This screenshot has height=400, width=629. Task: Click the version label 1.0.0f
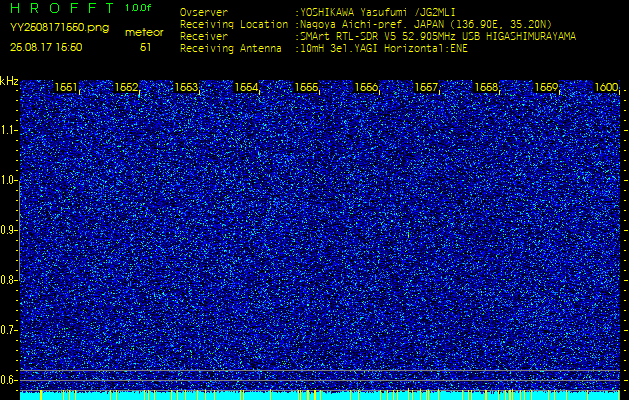coord(138,8)
